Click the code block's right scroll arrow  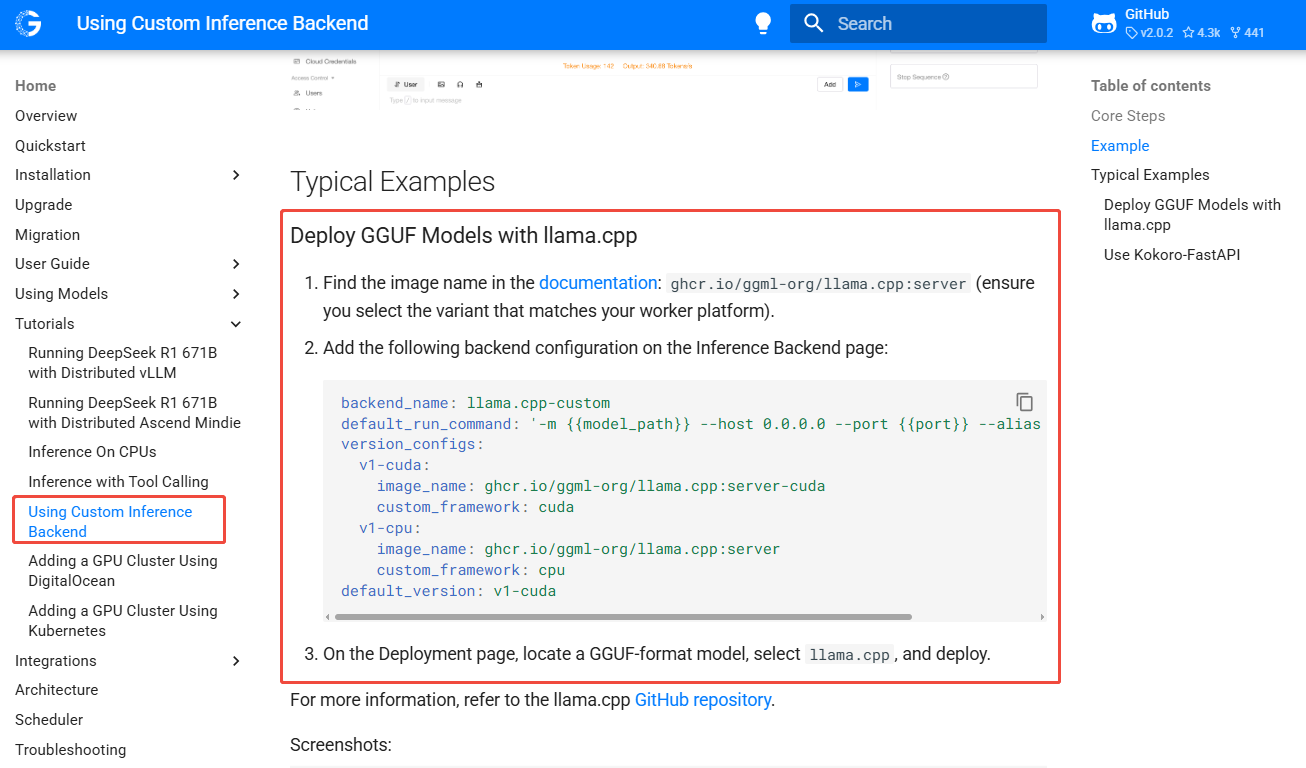pyautogui.click(x=1042, y=617)
